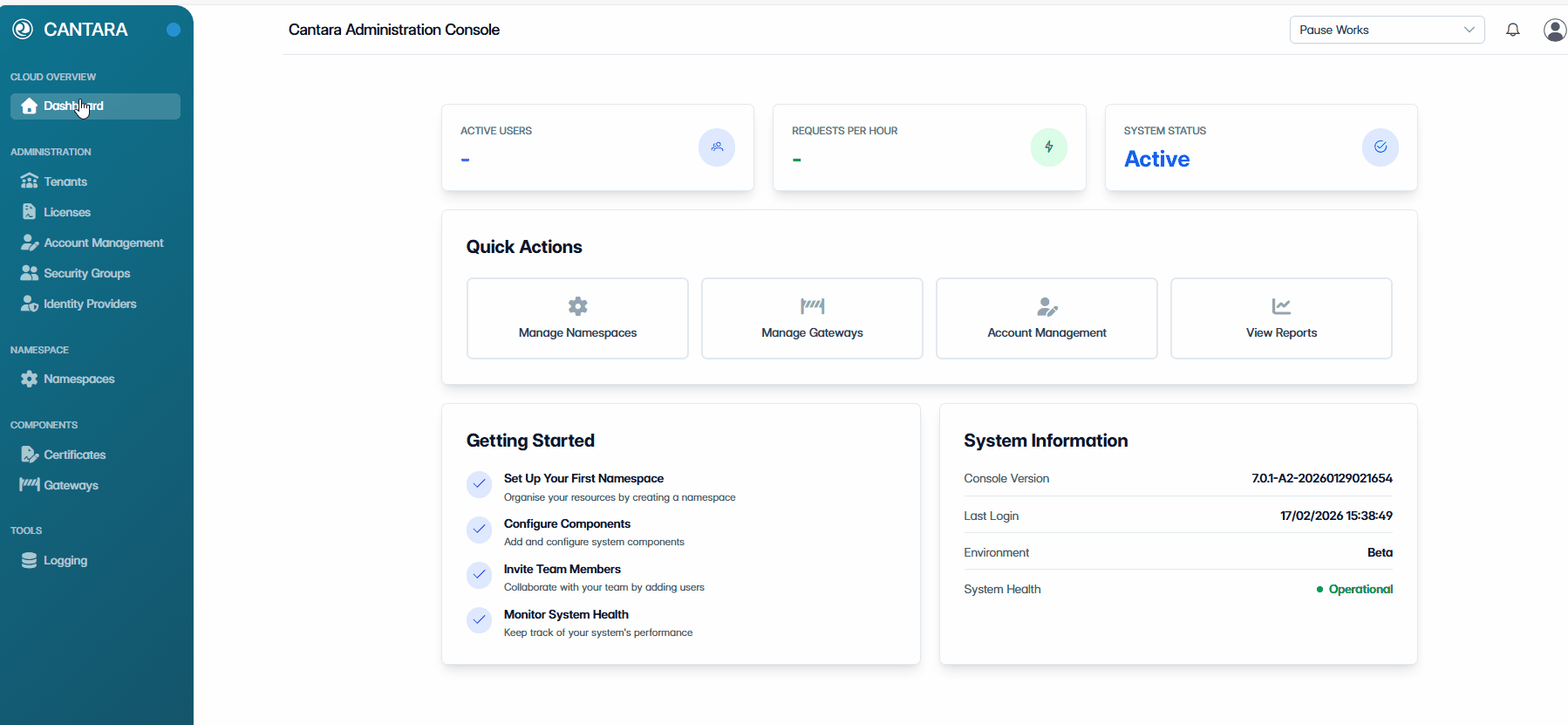Click the Beta environment value

[1380, 552]
